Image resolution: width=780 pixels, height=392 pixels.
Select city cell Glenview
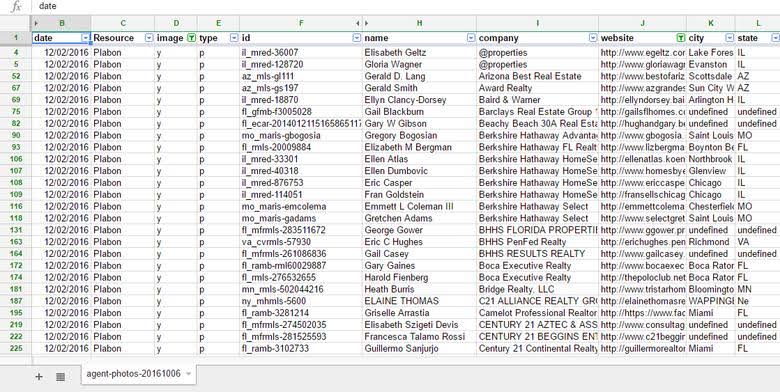pos(711,171)
